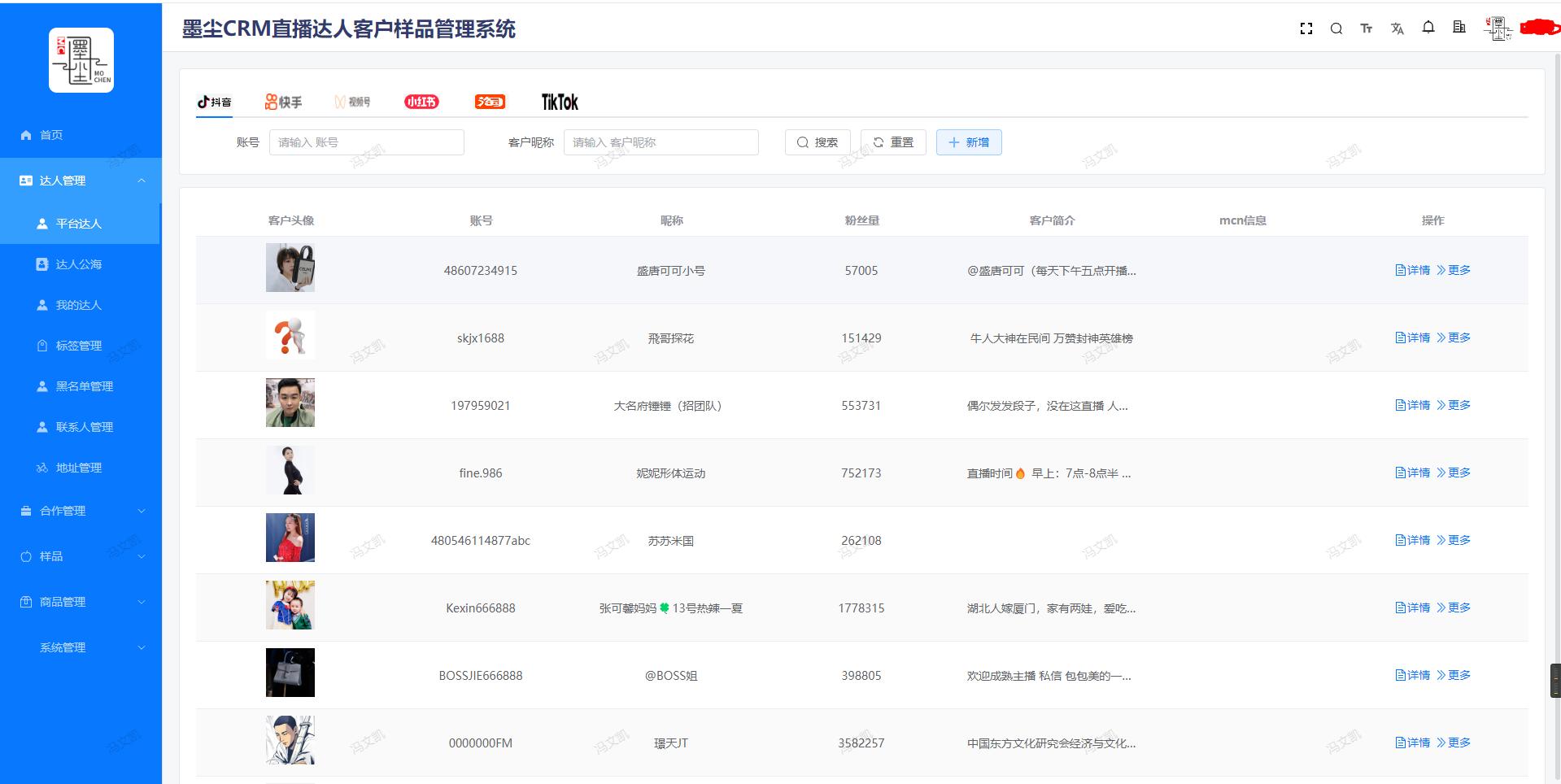The width and height of the screenshot is (1561, 784).
Task: Switch to the 小红书 platform tab
Action: [x=421, y=102]
